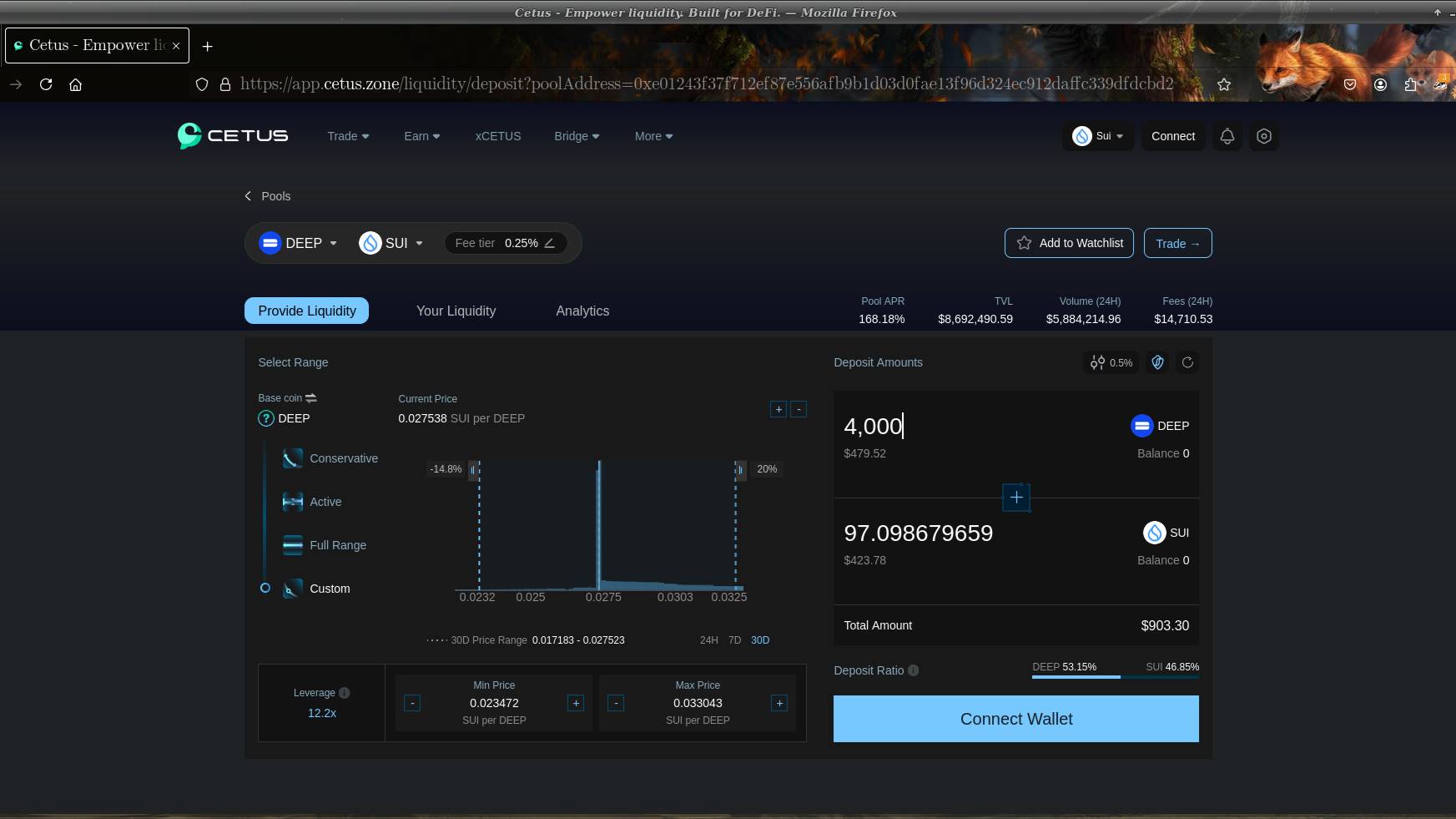Image resolution: width=1456 pixels, height=819 pixels.
Task: Click the Leverage info icon
Action: tap(345, 693)
